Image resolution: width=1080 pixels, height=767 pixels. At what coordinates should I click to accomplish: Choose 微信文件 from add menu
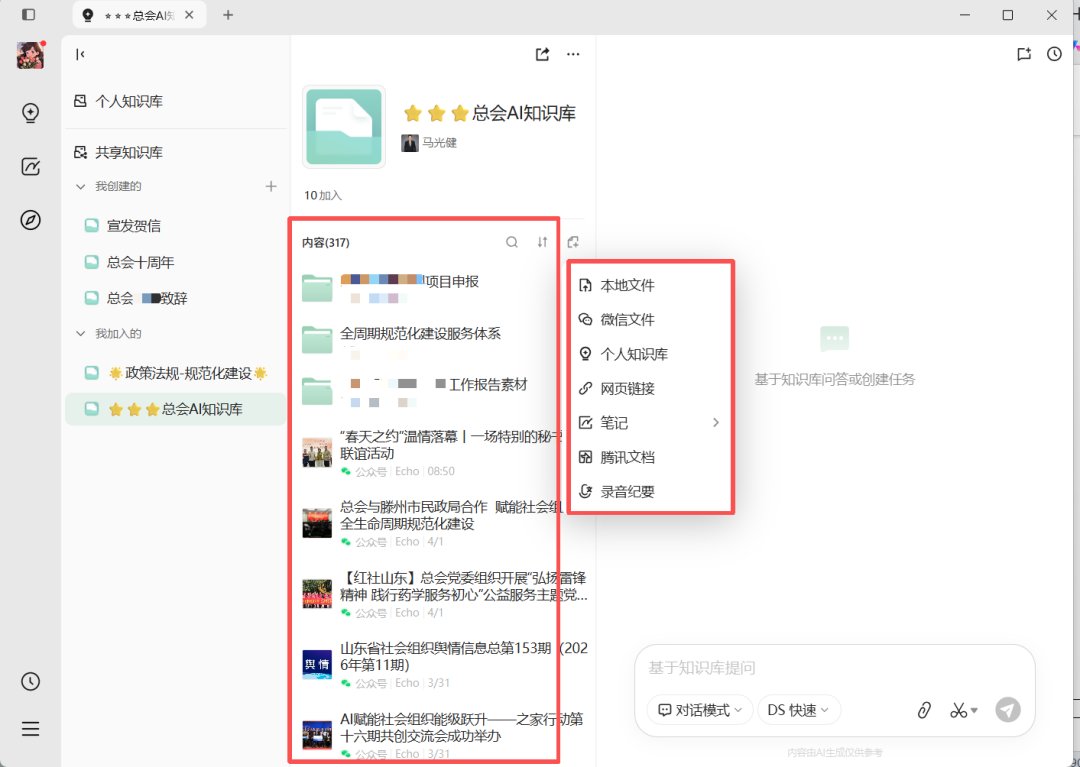tap(650, 319)
